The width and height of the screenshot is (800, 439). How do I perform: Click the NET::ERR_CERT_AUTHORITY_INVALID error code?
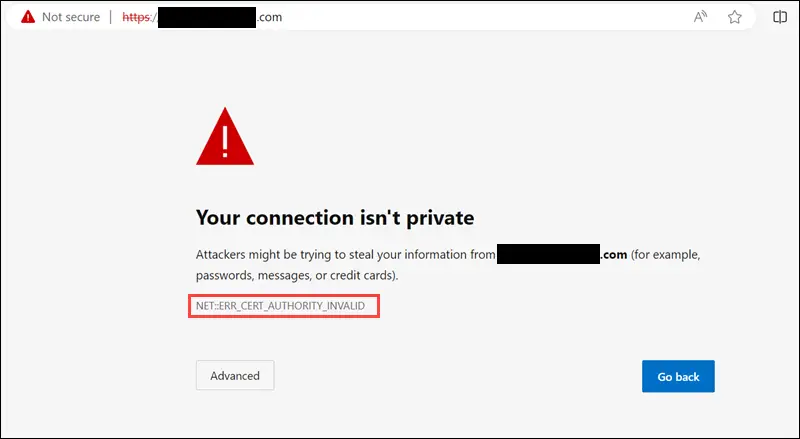pyautogui.click(x=281, y=306)
